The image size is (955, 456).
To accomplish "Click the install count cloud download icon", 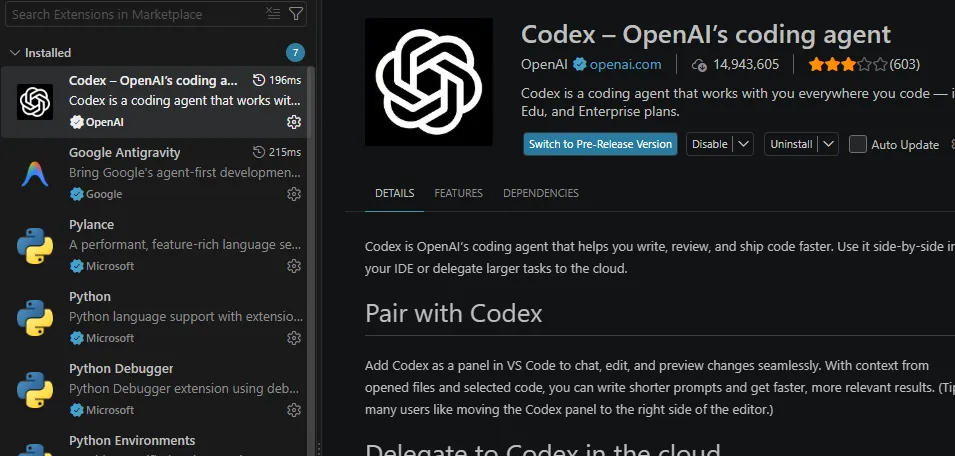I will pos(699,65).
